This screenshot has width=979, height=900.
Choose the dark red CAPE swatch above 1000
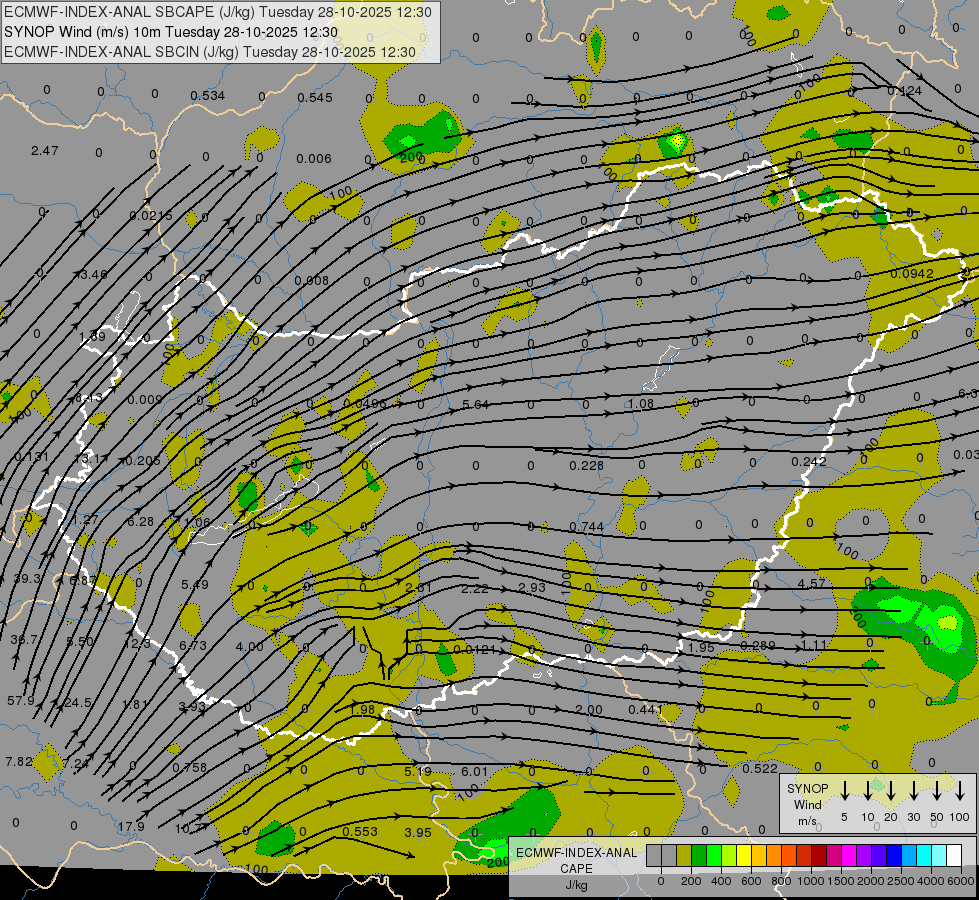pos(819,855)
